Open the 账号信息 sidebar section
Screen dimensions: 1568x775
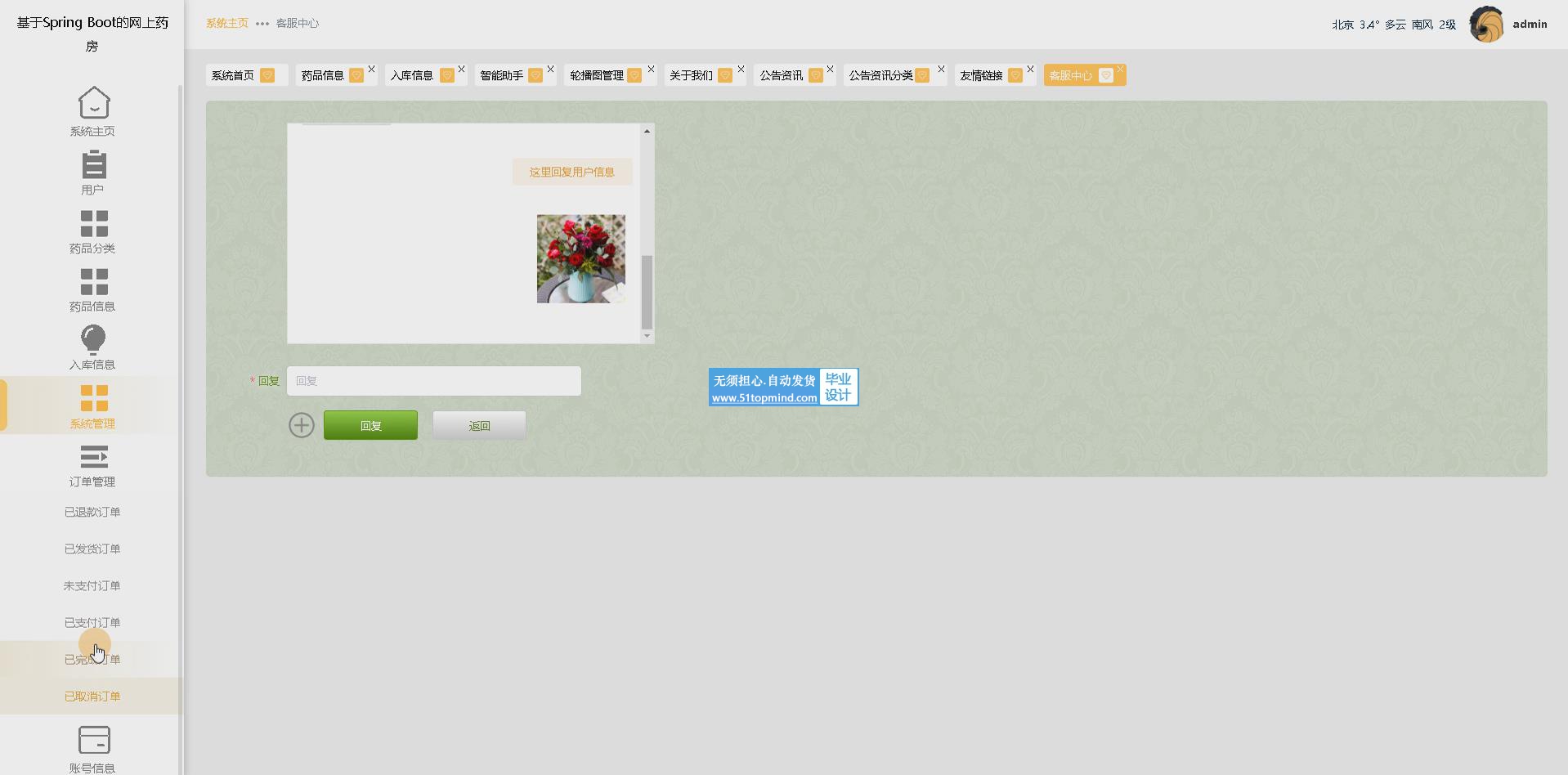(x=92, y=750)
